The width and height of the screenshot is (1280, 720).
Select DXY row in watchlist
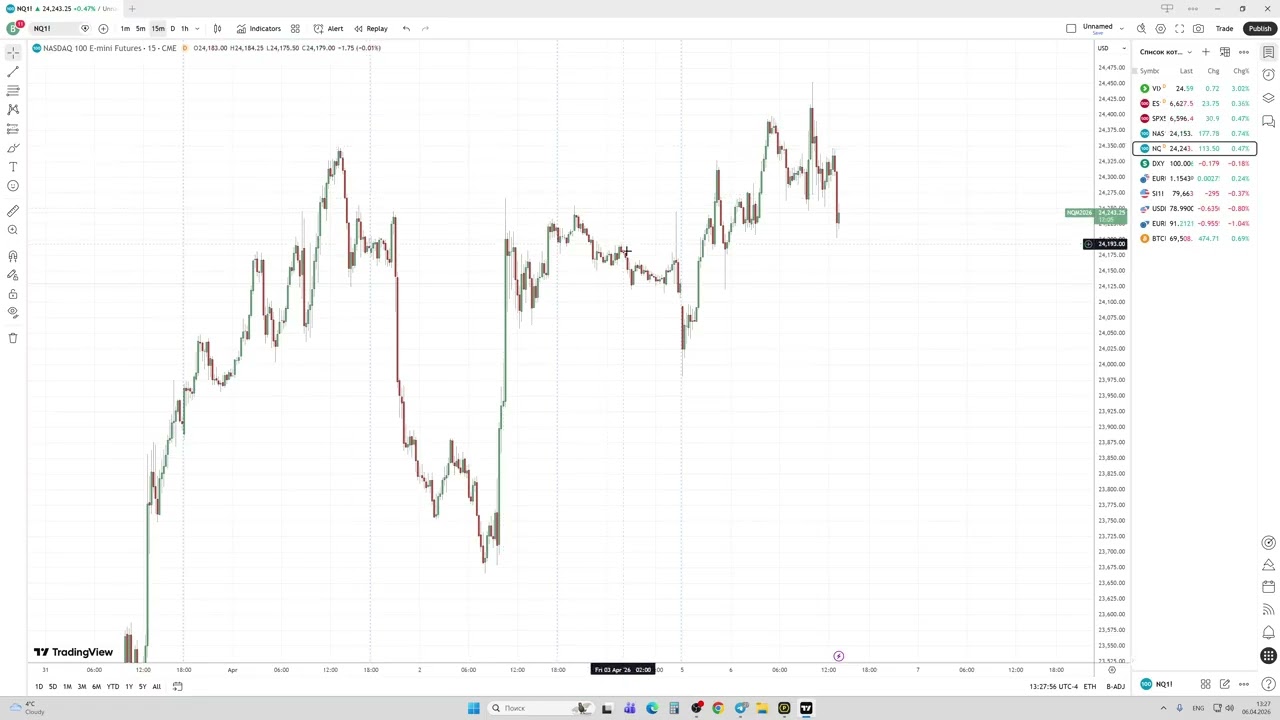(x=1195, y=163)
